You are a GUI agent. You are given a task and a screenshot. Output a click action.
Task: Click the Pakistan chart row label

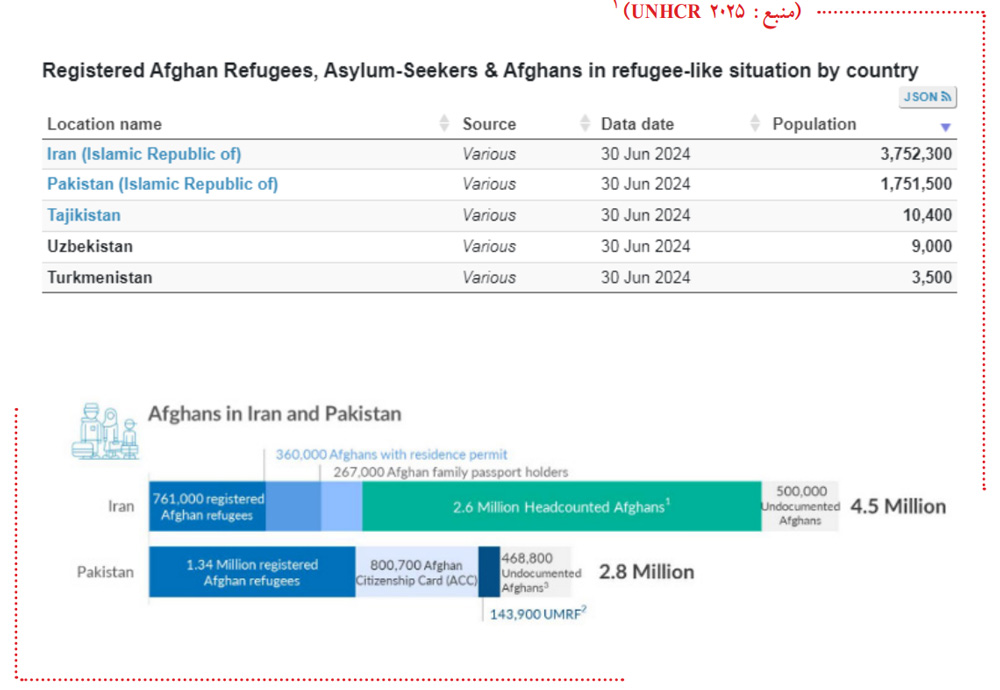tap(105, 572)
